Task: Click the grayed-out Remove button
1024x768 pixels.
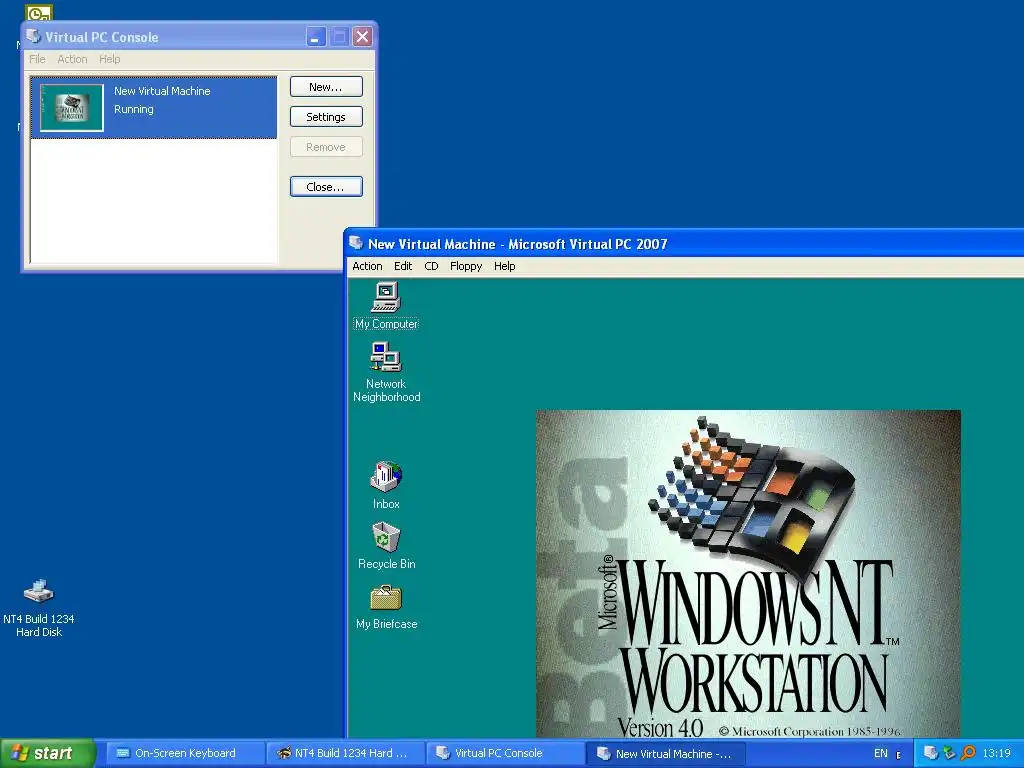Action: point(326,147)
